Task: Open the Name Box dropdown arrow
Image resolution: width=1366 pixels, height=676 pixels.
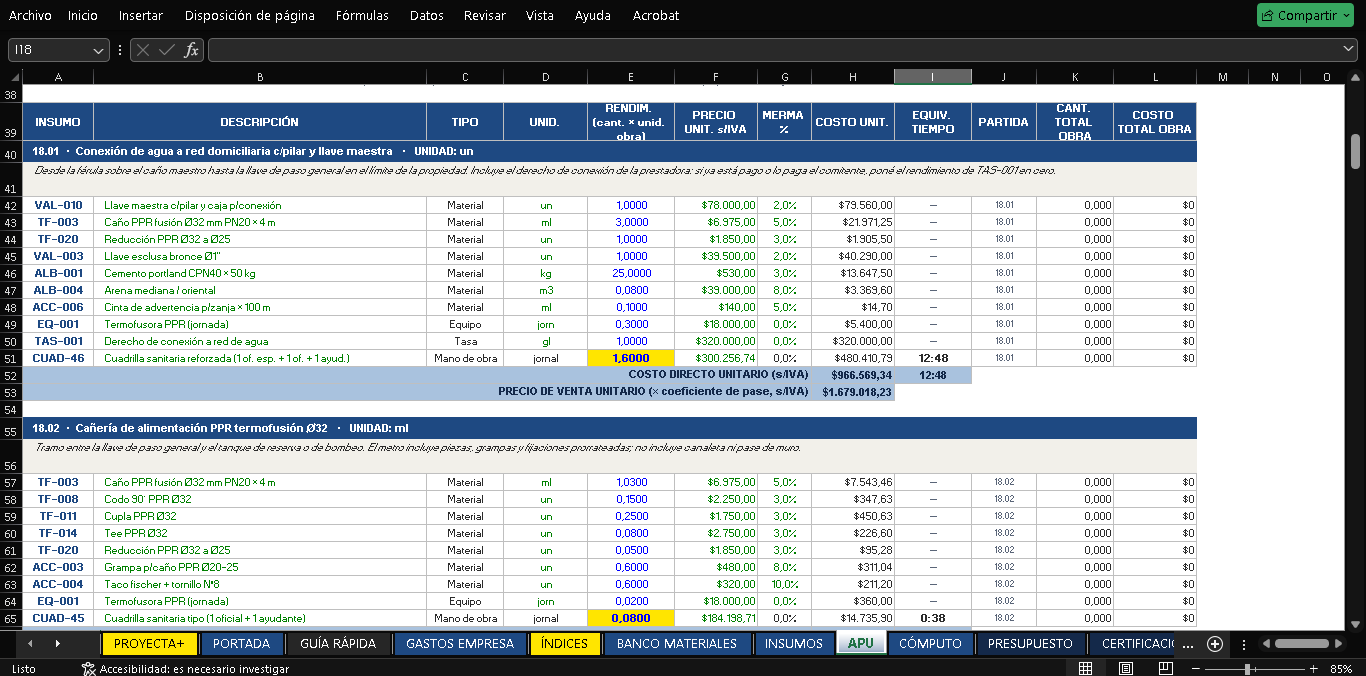Action: 98,50
